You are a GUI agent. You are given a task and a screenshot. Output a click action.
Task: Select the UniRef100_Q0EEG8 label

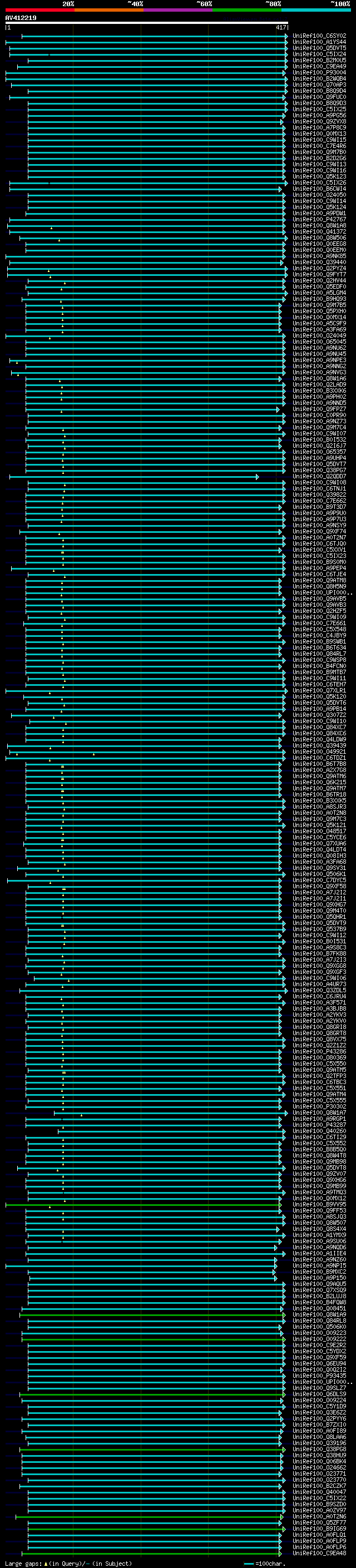click(319, 244)
